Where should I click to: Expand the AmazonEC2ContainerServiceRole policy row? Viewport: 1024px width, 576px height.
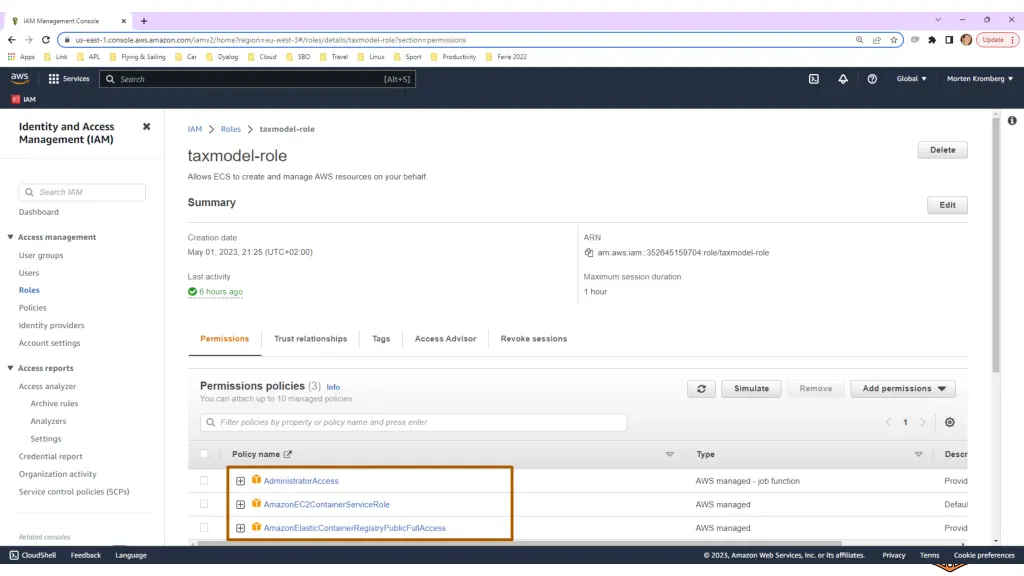(240, 505)
